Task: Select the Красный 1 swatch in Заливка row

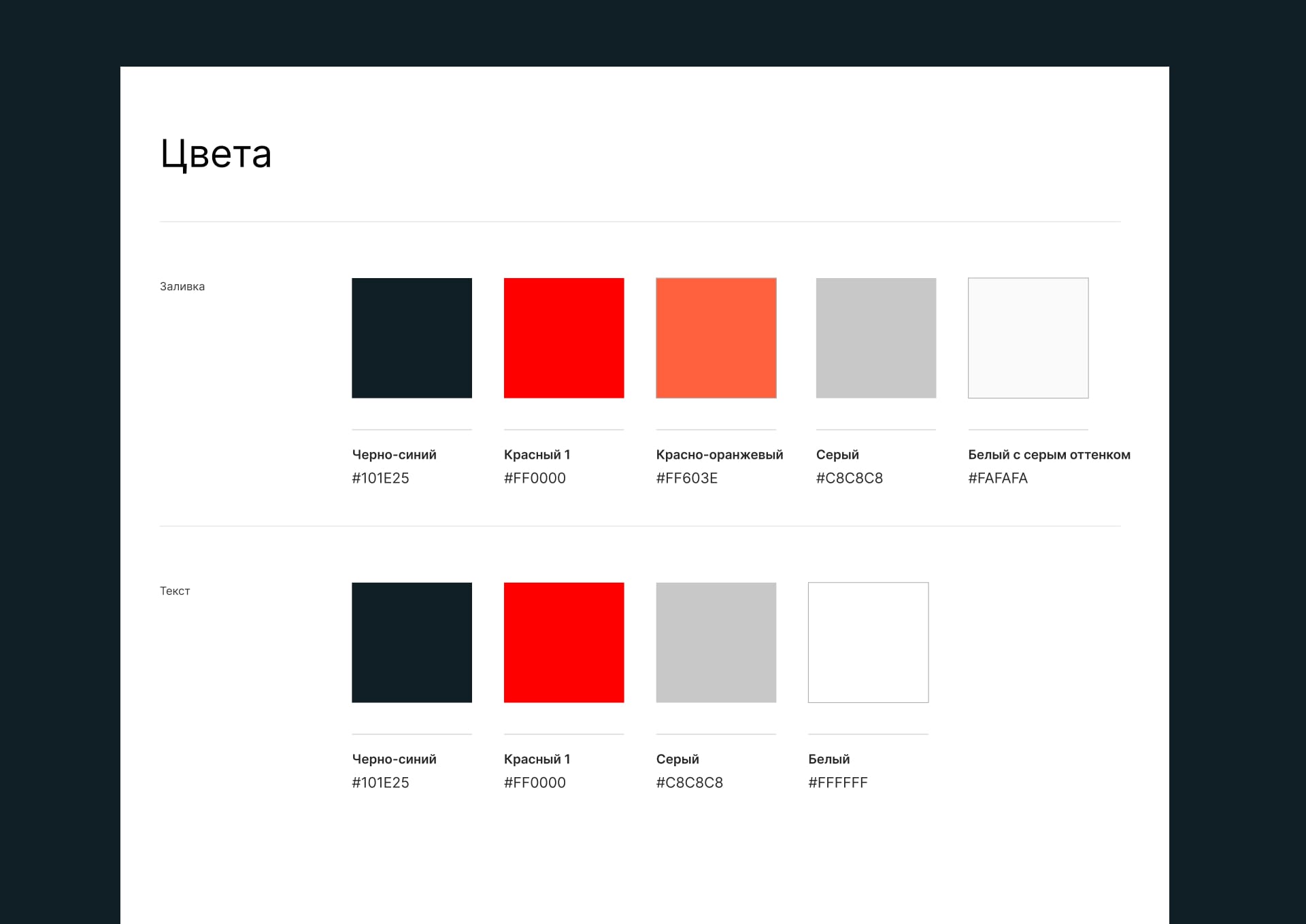Action: click(x=564, y=338)
